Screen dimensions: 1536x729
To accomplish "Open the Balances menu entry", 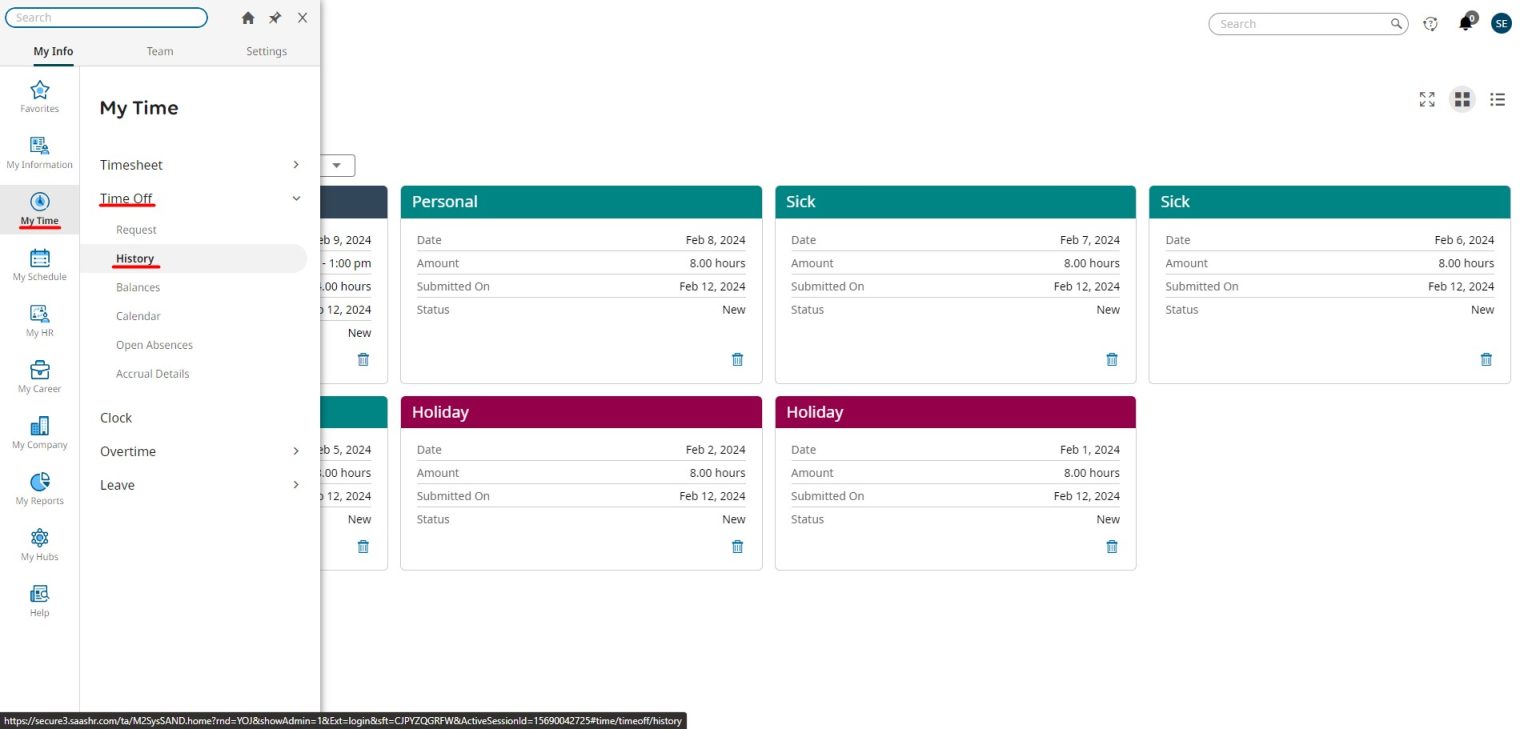I will [138, 287].
